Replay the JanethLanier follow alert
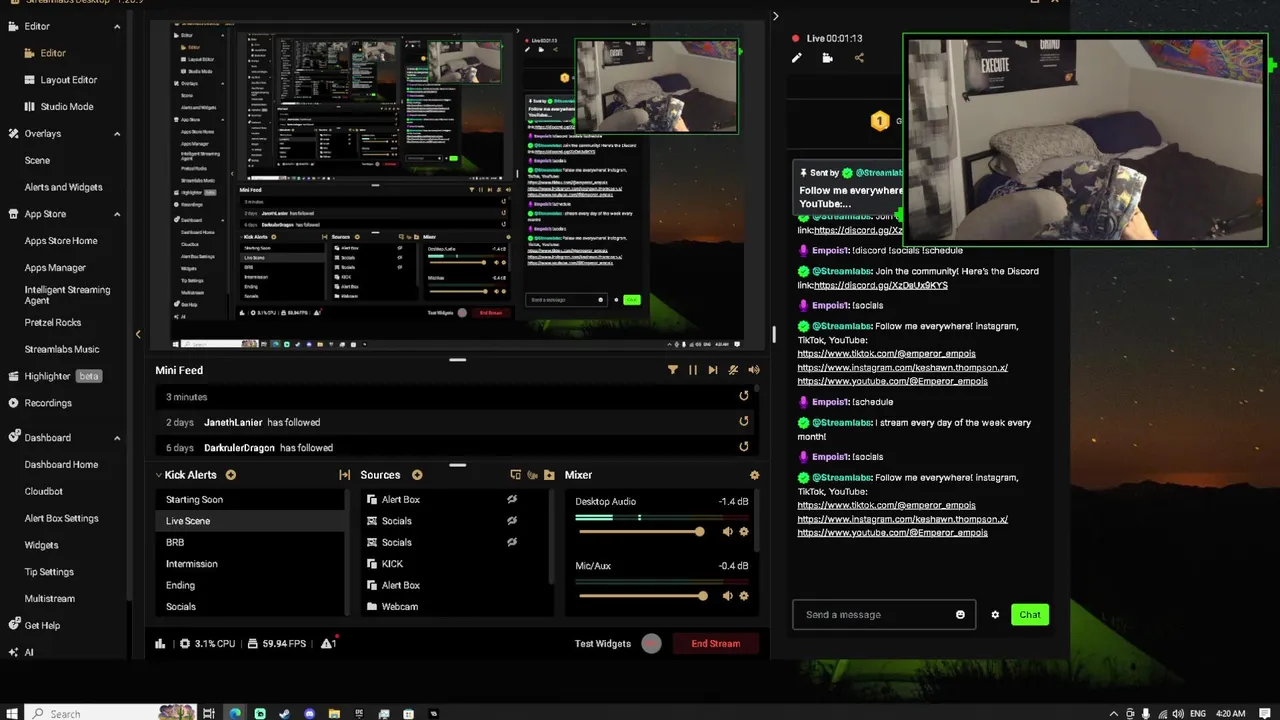Viewport: 1280px width, 720px height. coord(743,421)
